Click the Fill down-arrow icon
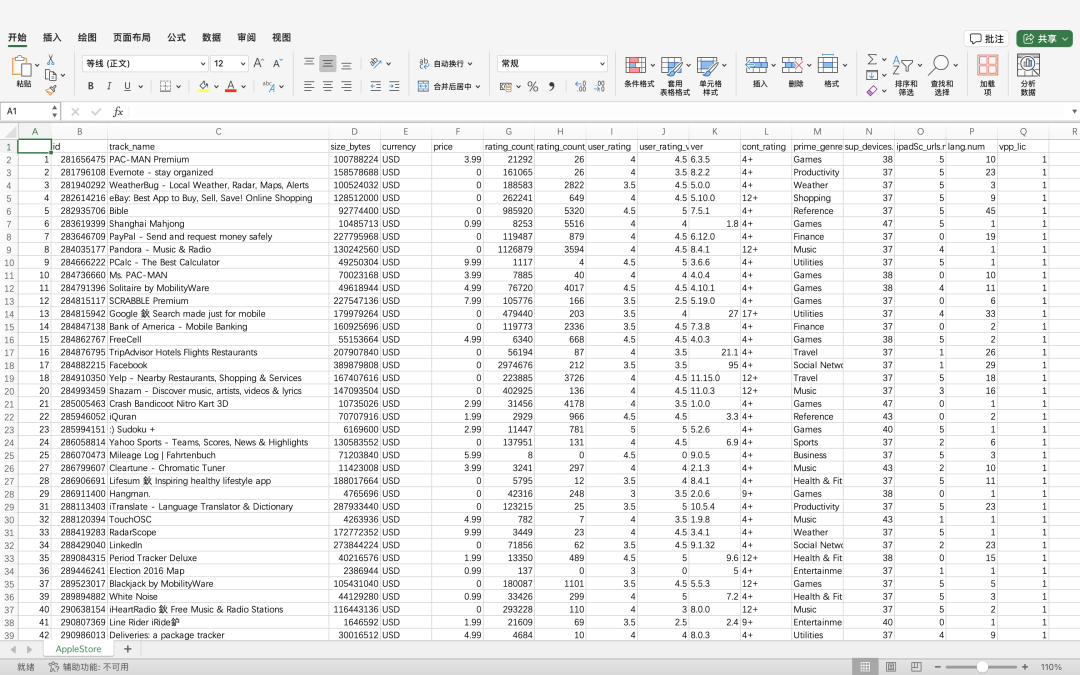This screenshot has width=1080, height=675. (872, 75)
